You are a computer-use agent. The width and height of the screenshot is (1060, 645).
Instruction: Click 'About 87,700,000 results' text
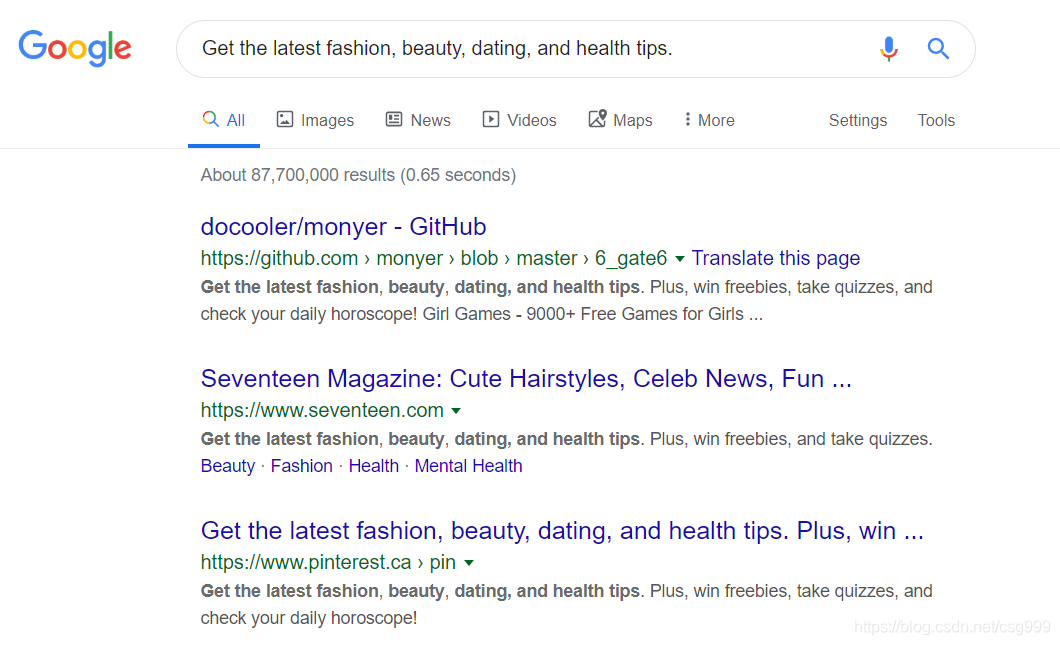tap(297, 175)
